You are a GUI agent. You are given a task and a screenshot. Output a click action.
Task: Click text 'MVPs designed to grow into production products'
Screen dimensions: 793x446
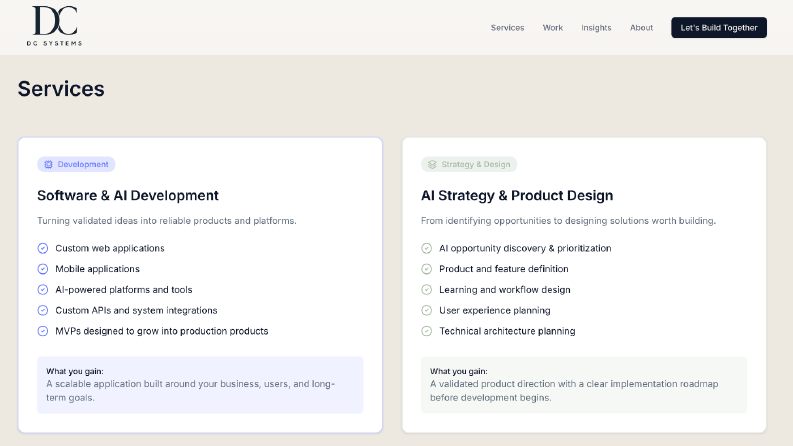click(162, 331)
